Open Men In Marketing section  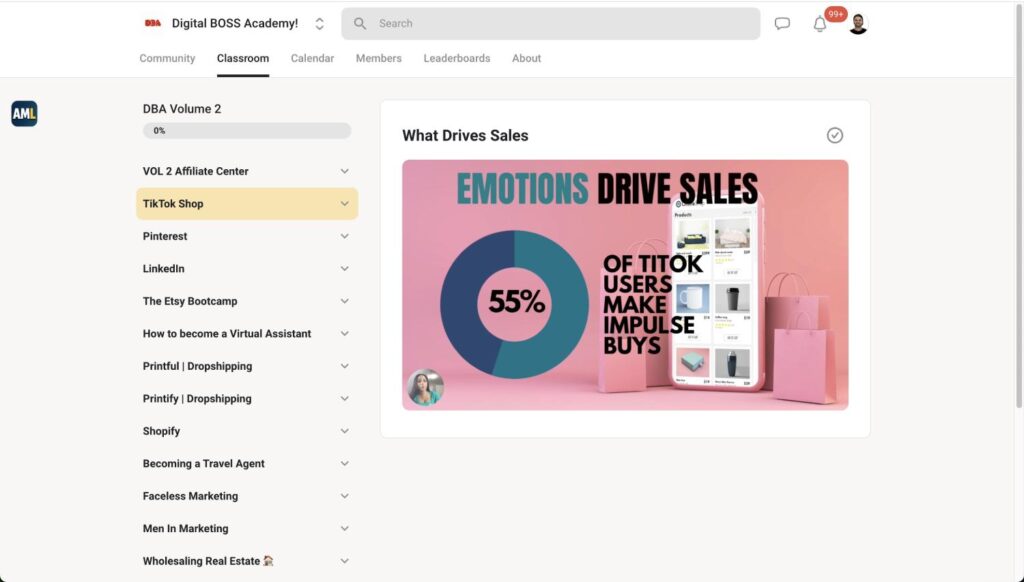point(247,528)
